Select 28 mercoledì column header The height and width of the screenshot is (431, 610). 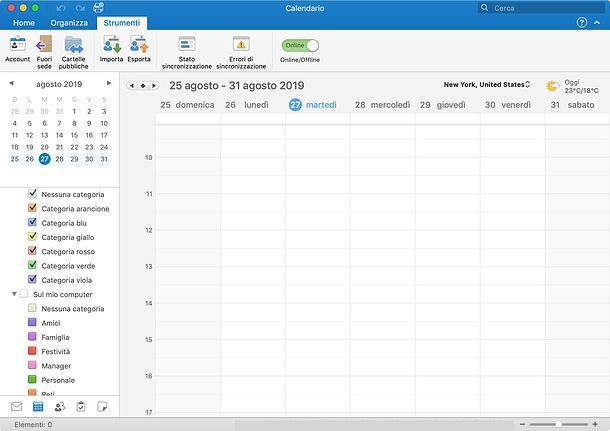[382, 105]
